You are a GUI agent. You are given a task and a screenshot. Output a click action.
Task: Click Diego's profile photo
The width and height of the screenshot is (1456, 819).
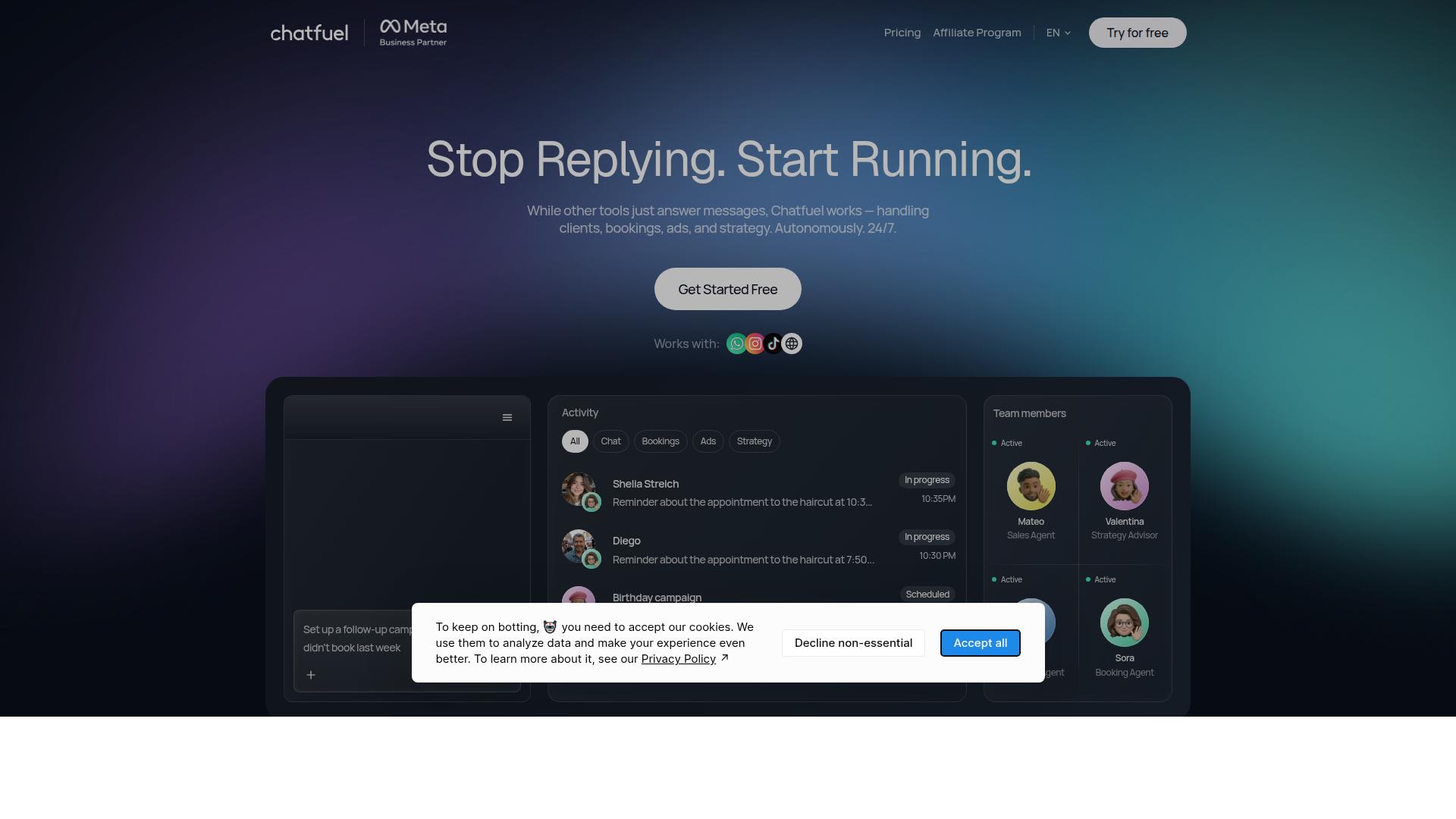point(578,547)
